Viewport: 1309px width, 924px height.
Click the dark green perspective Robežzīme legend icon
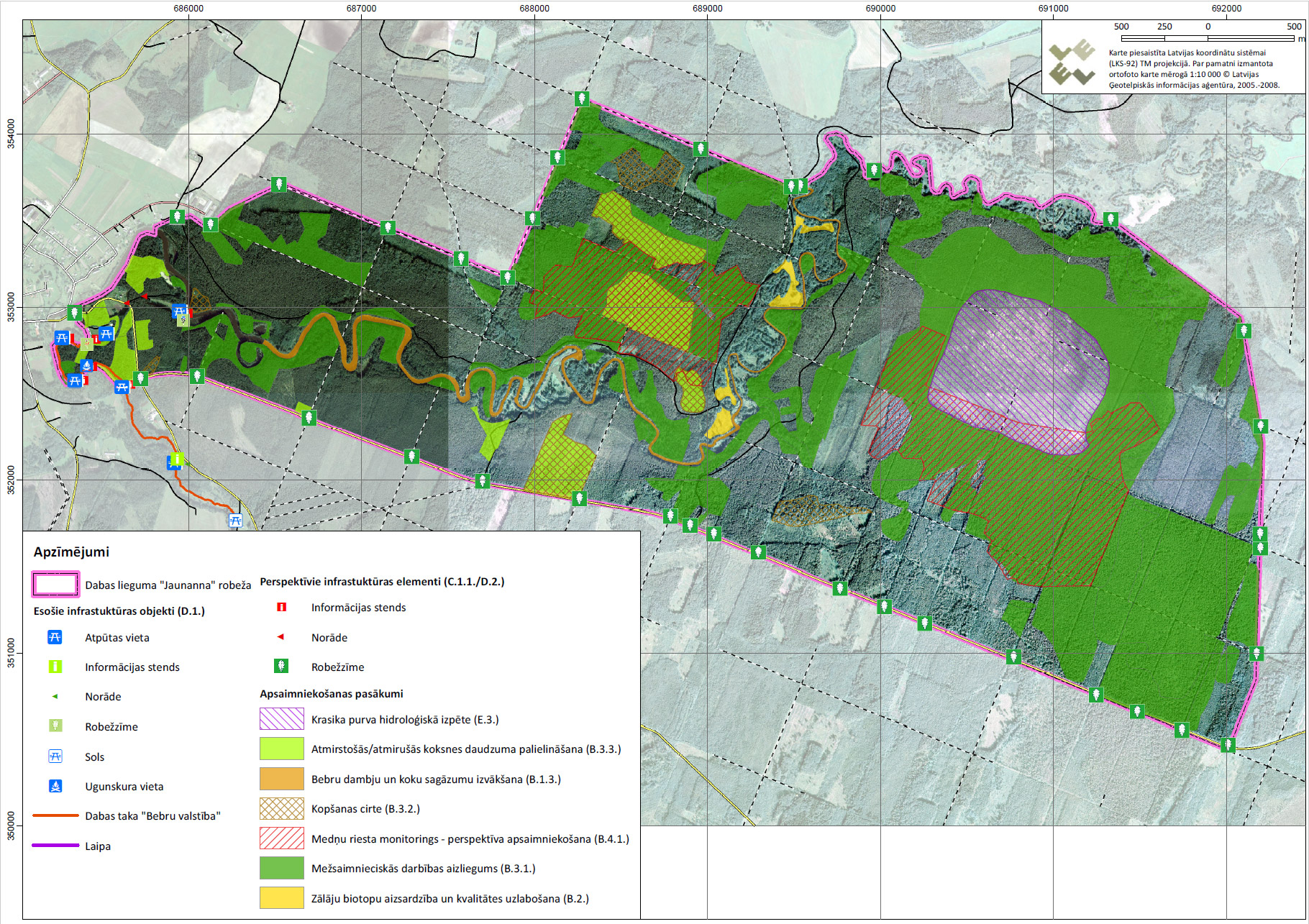pyautogui.click(x=281, y=666)
